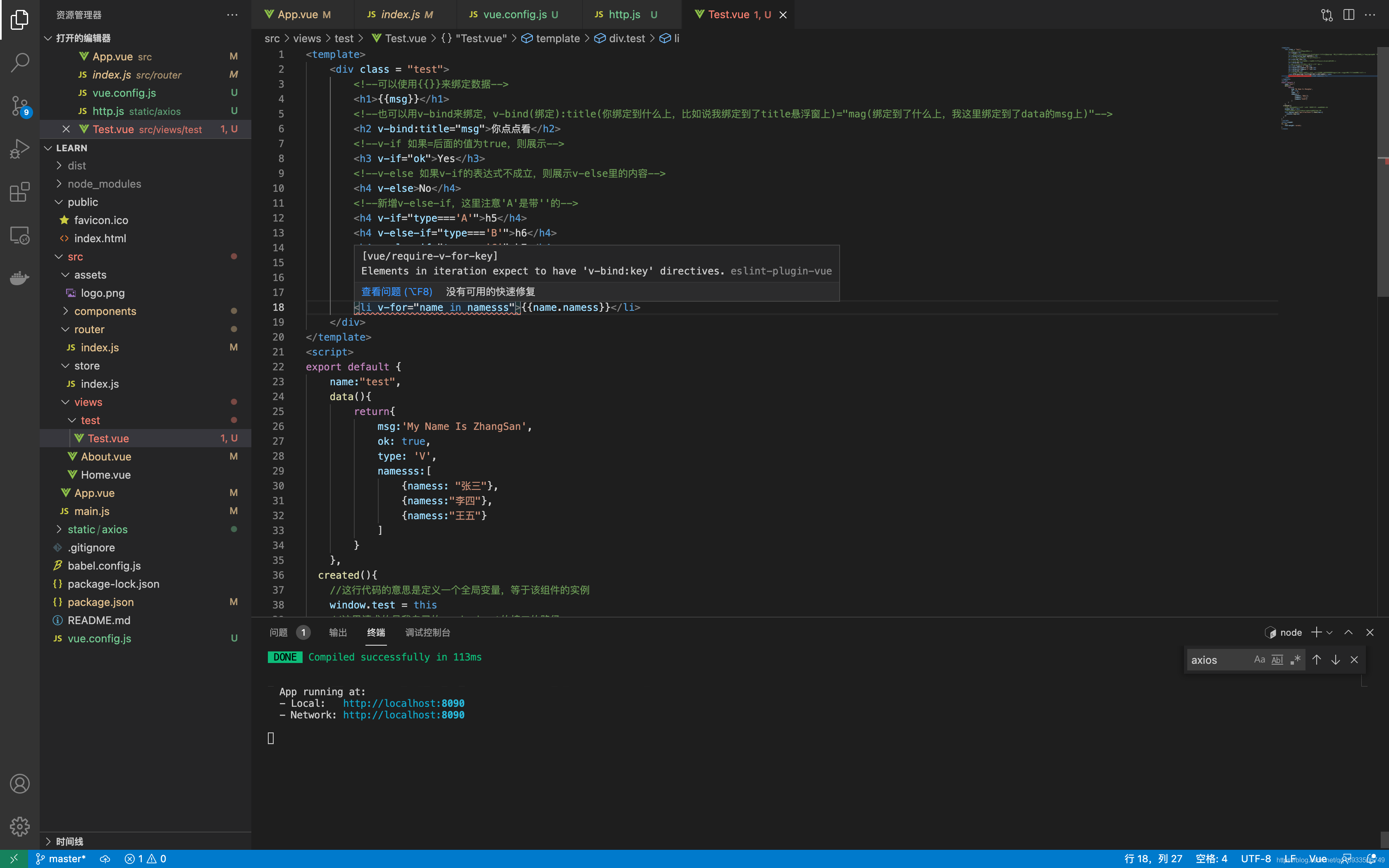1389x868 pixels.
Task: Switch to the http.js editor tab
Action: [x=632, y=15]
